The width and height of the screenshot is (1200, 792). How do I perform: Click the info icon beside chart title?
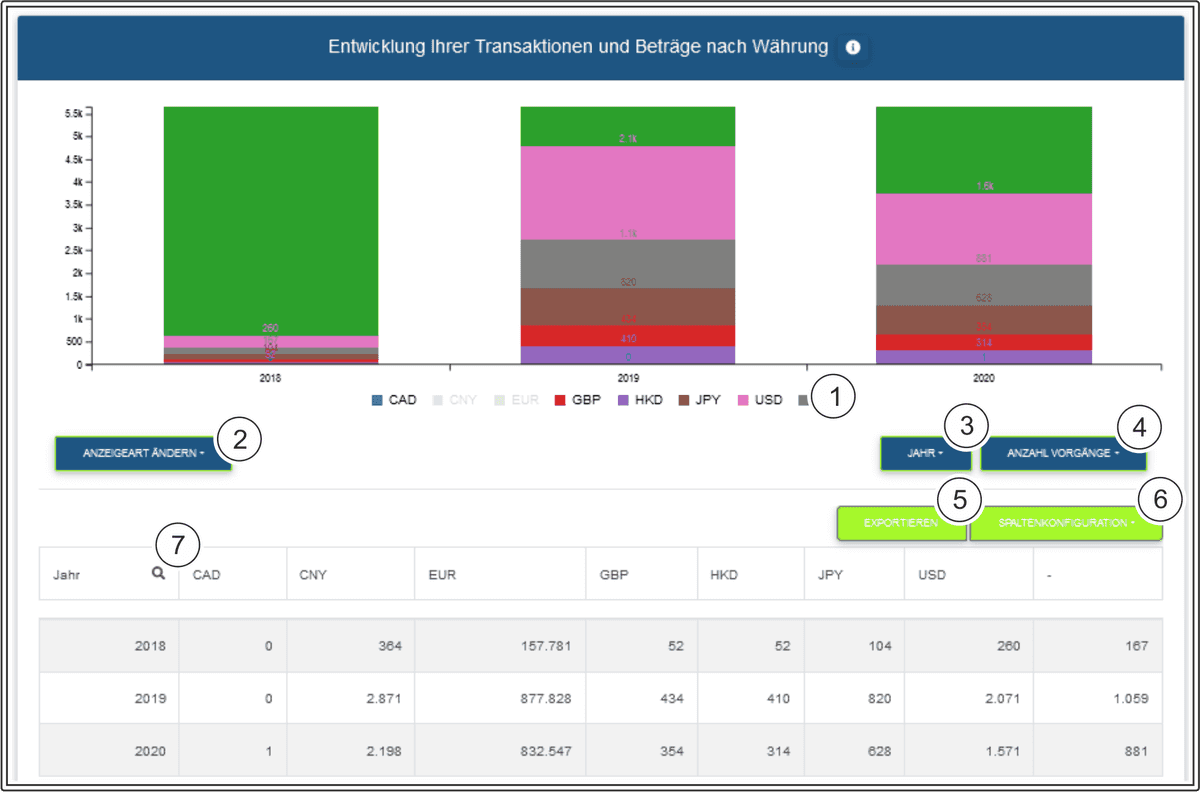(852, 47)
